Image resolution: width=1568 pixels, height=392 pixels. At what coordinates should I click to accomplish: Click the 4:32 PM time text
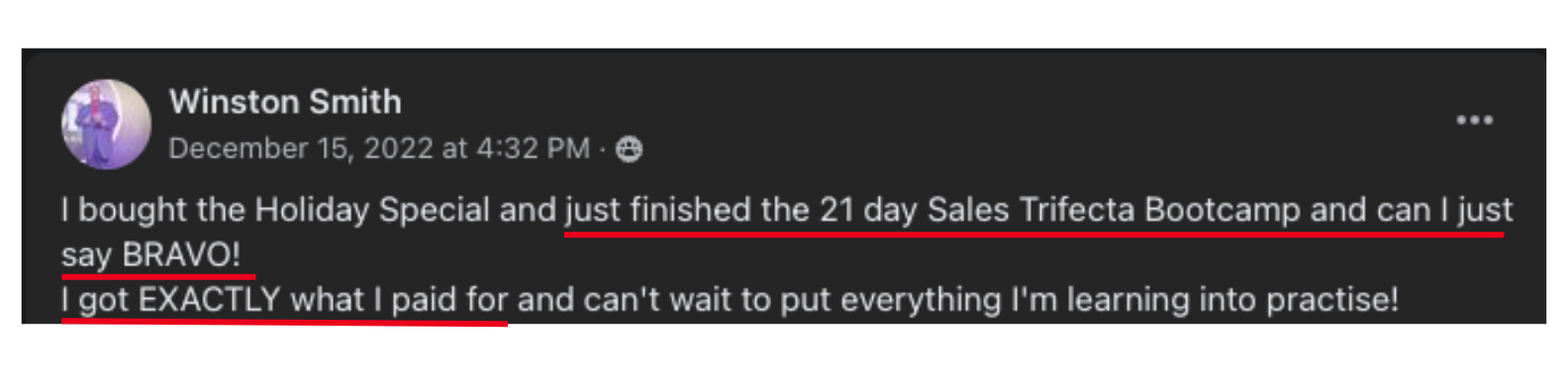coord(533,148)
